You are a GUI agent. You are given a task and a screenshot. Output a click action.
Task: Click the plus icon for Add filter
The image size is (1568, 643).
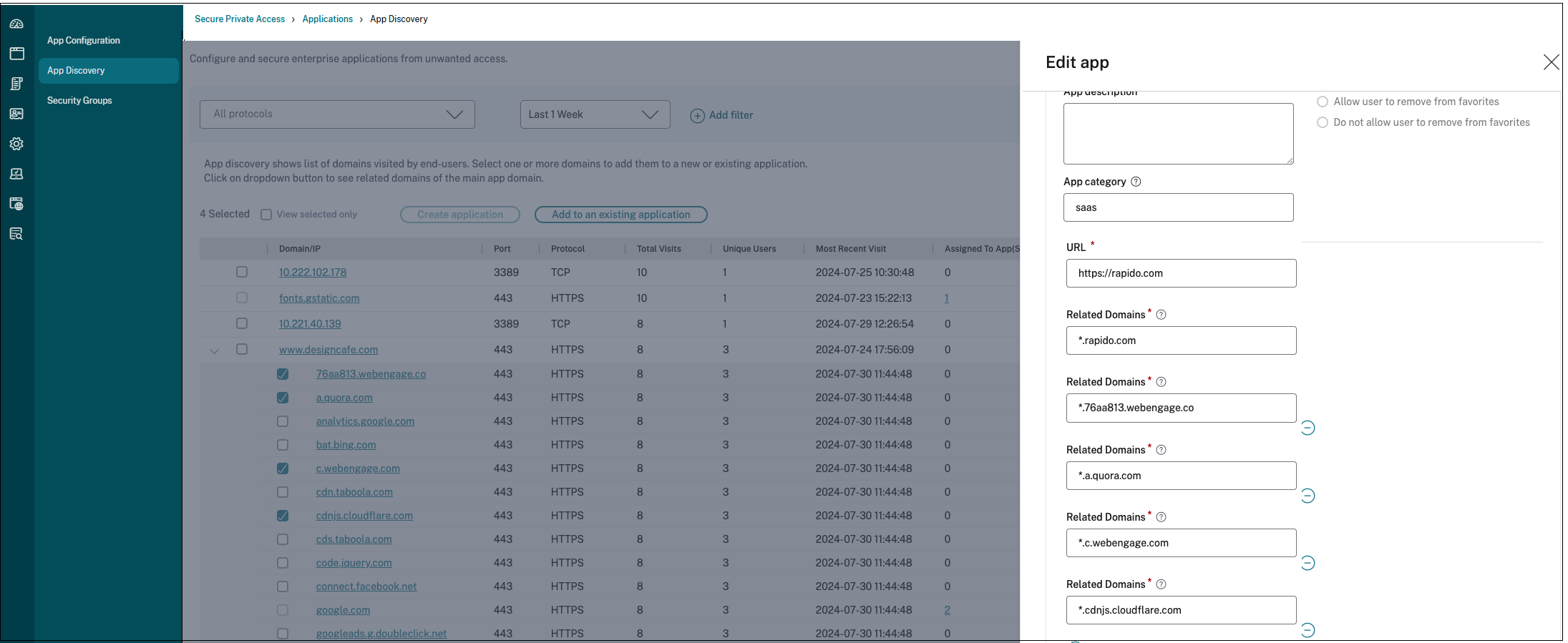tap(697, 115)
